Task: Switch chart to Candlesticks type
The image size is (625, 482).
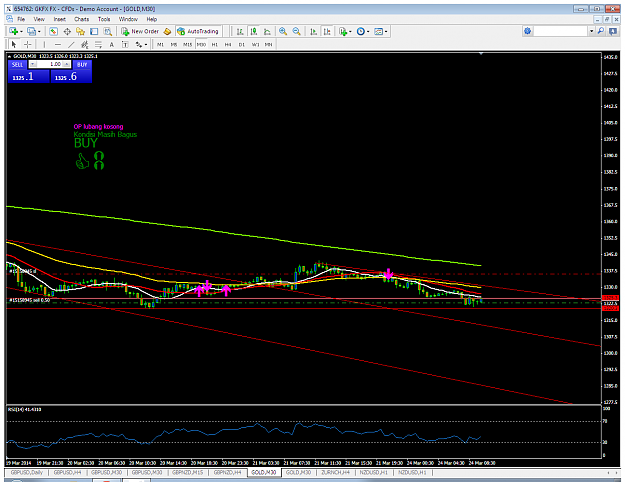Action: click(x=254, y=31)
